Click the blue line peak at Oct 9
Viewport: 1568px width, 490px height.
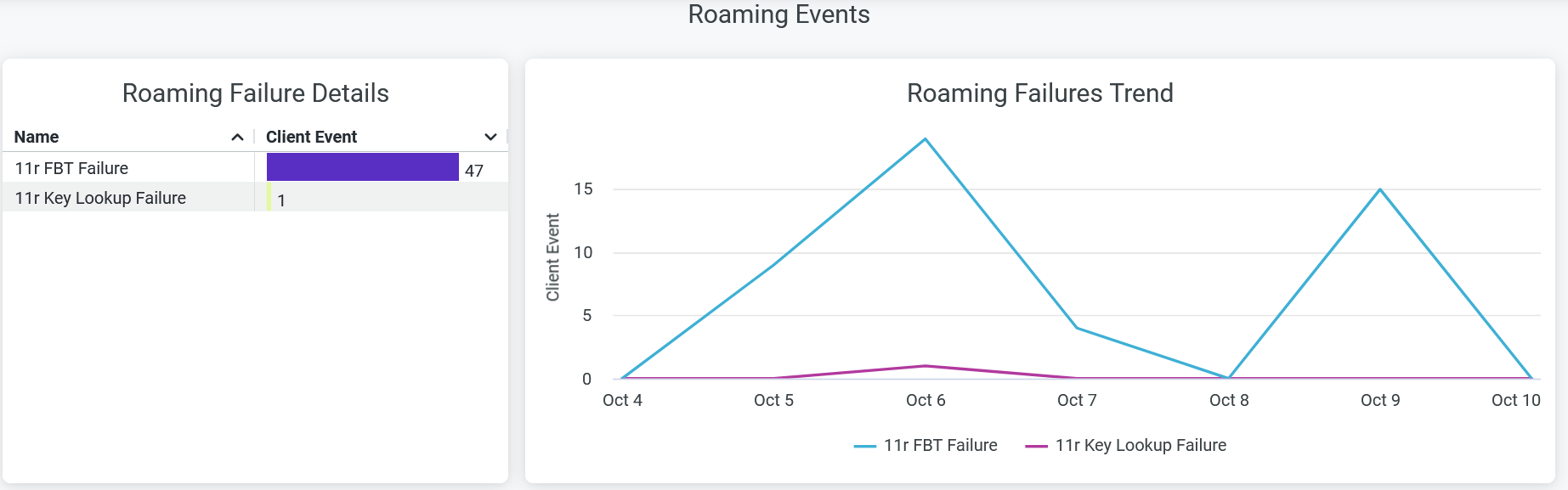coord(1380,189)
